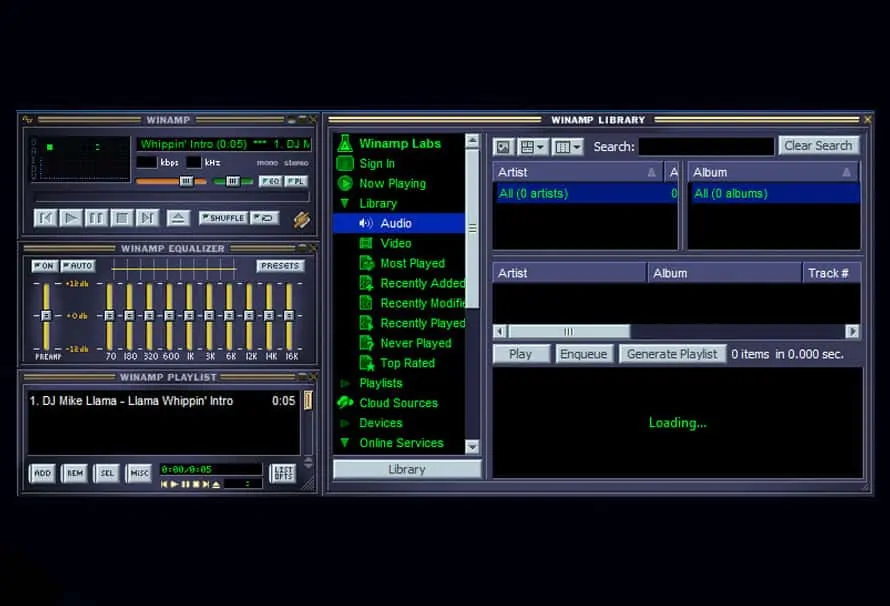Select the Audio speaker item

tap(398, 223)
